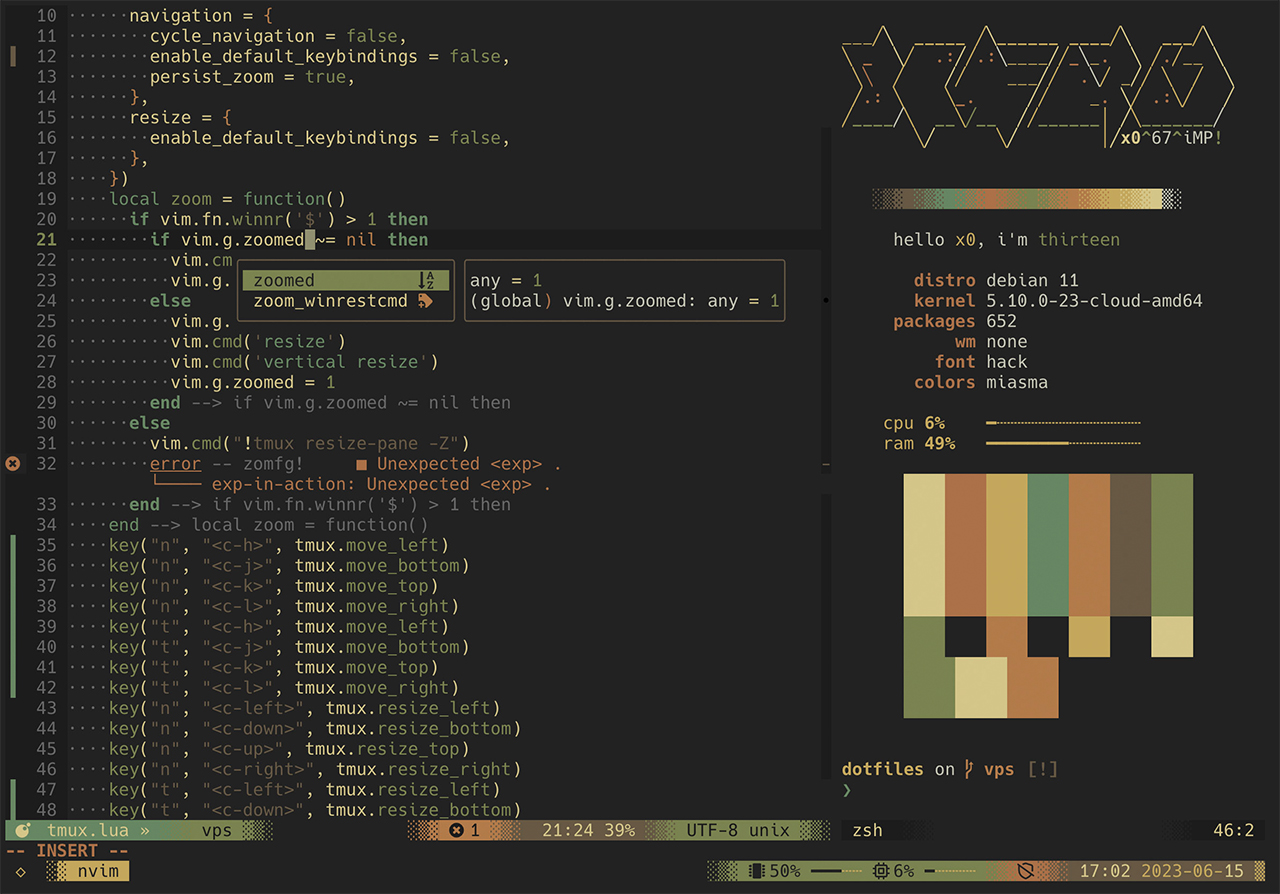
Task: Click the shield icon in tmux status bar
Action: (x=1025, y=871)
